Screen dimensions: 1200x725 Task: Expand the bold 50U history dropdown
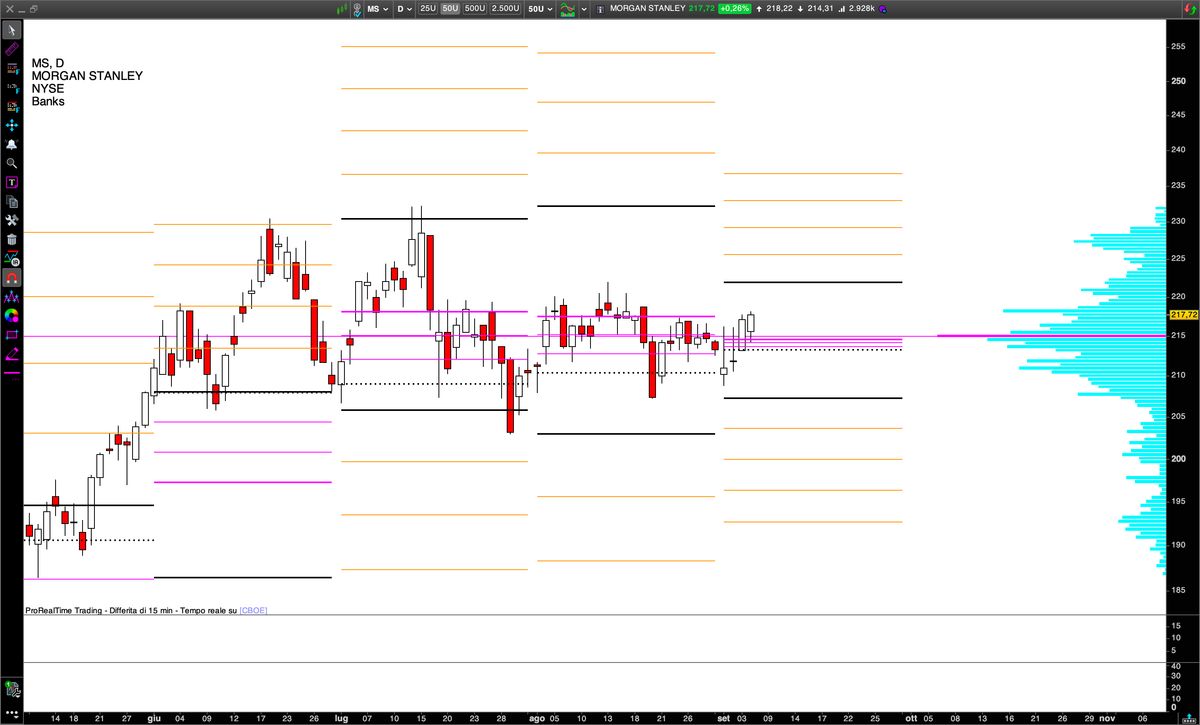click(540, 8)
